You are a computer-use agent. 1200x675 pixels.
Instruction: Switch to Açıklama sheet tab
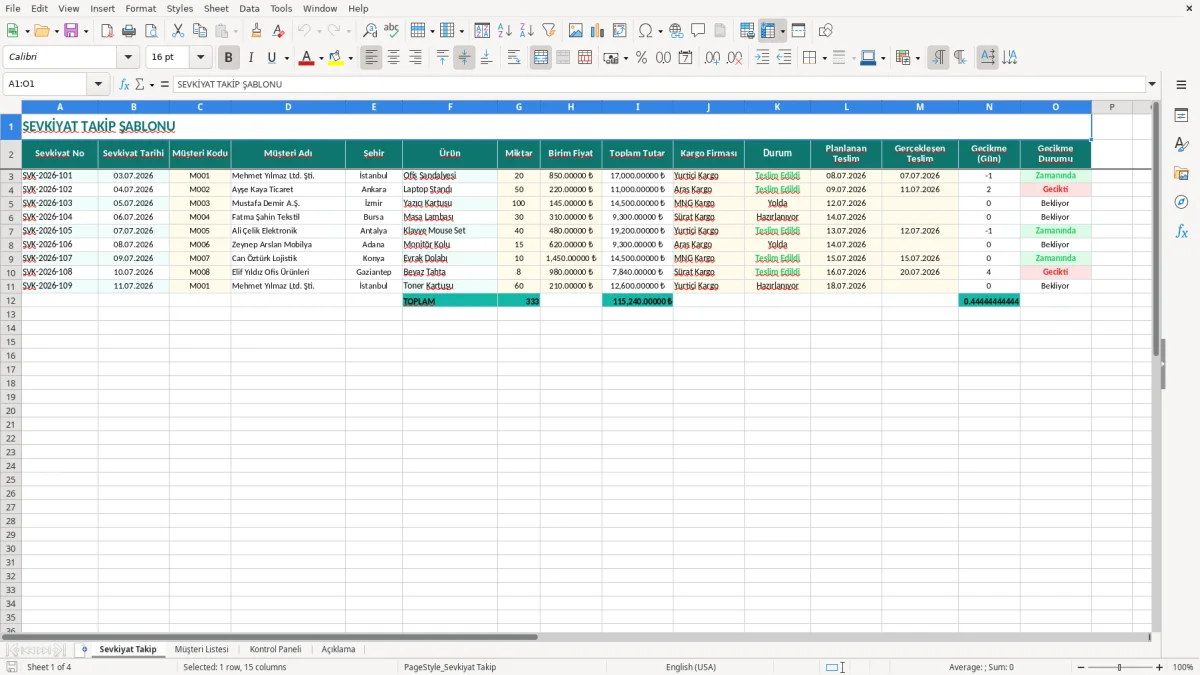coord(338,649)
